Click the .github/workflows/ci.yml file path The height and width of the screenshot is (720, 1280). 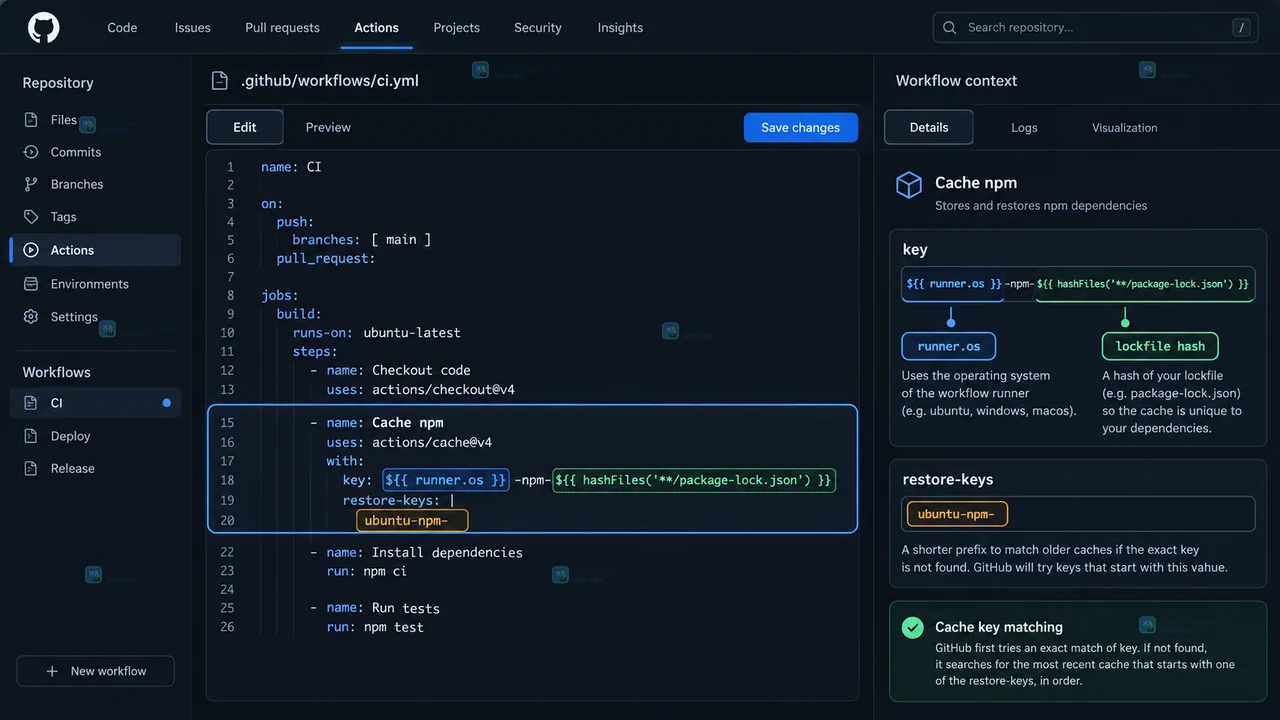pyautogui.click(x=330, y=81)
